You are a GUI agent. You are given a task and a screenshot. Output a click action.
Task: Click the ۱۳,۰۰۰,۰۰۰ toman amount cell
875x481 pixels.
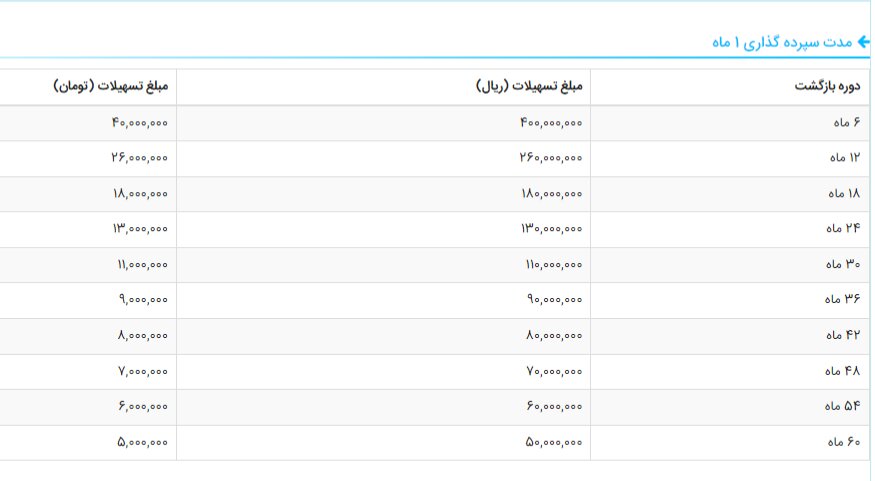140,229
